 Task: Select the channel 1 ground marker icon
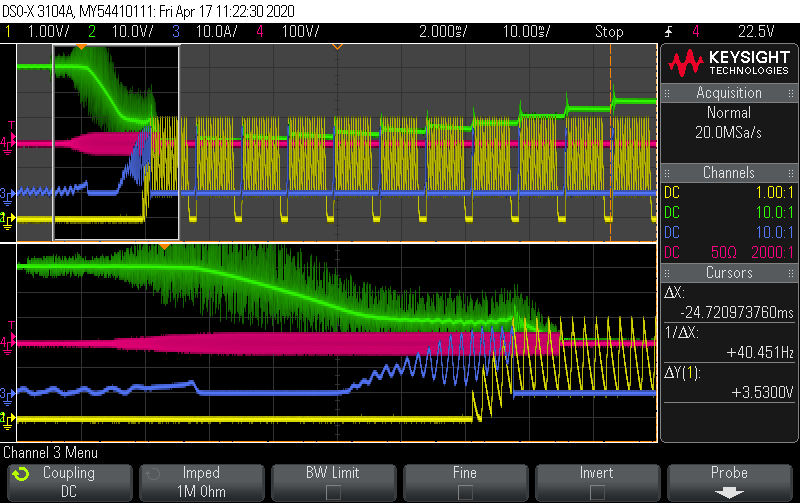pos(6,220)
